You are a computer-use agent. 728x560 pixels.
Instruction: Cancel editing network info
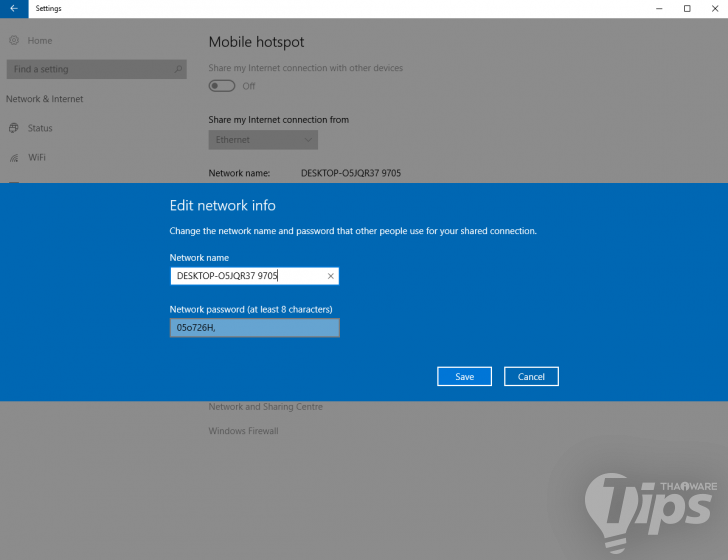coord(531,377)
